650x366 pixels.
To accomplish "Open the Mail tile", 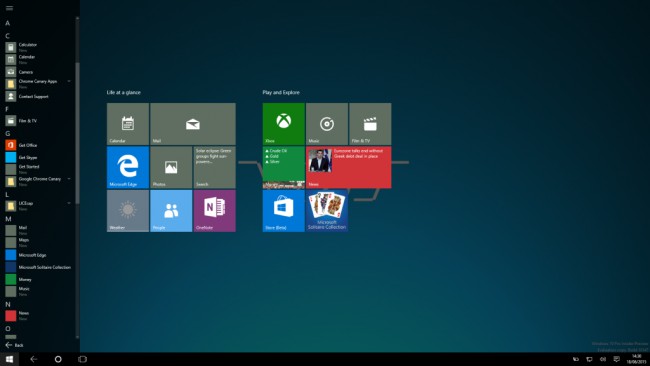I will pyautogui.click(x=193, y=124).
